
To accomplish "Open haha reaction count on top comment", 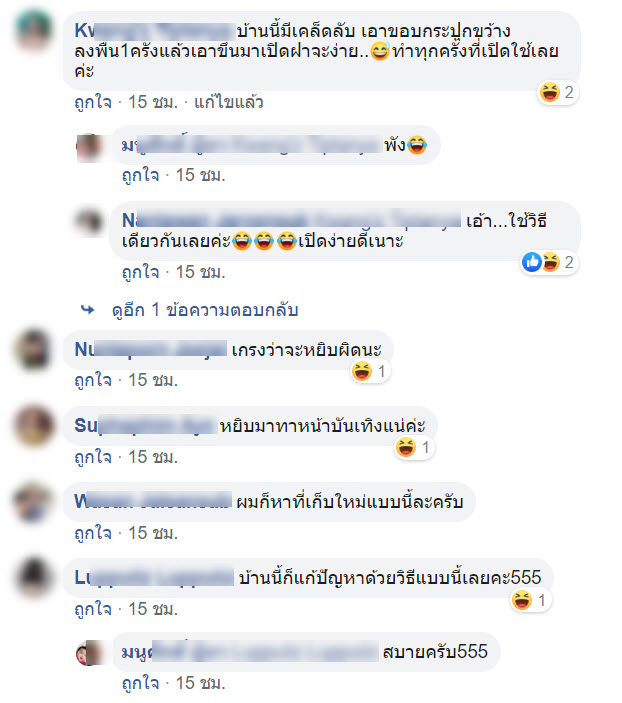I will coord(557,92).
